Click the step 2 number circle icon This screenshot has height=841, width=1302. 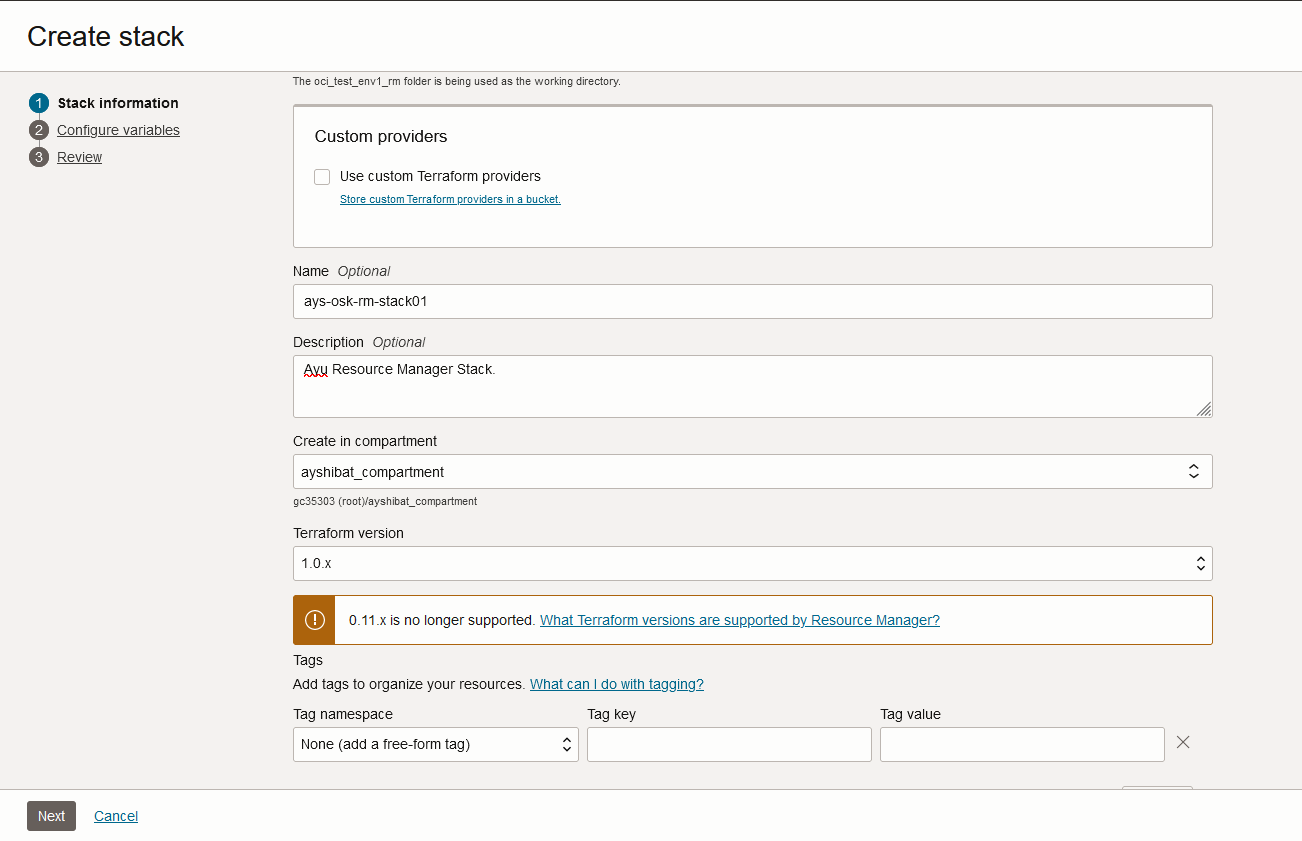pos(39,130)
